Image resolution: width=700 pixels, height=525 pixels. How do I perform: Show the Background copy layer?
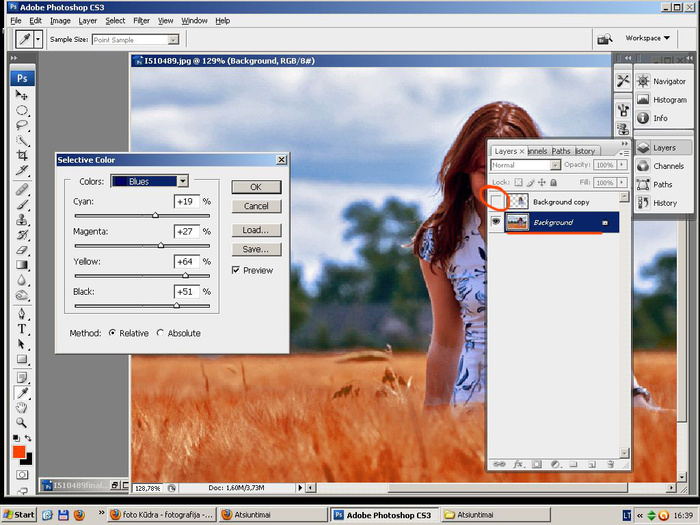[496, 202]
